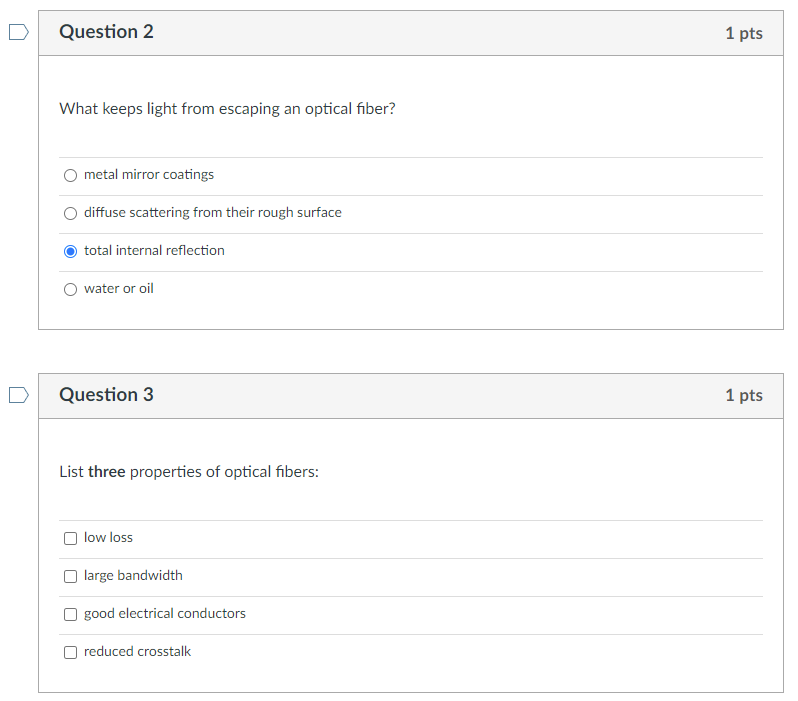Viewport: 798px width, 701px height.
Task: Click the 'Question 2' heading
Action: [x=106, y=32]
